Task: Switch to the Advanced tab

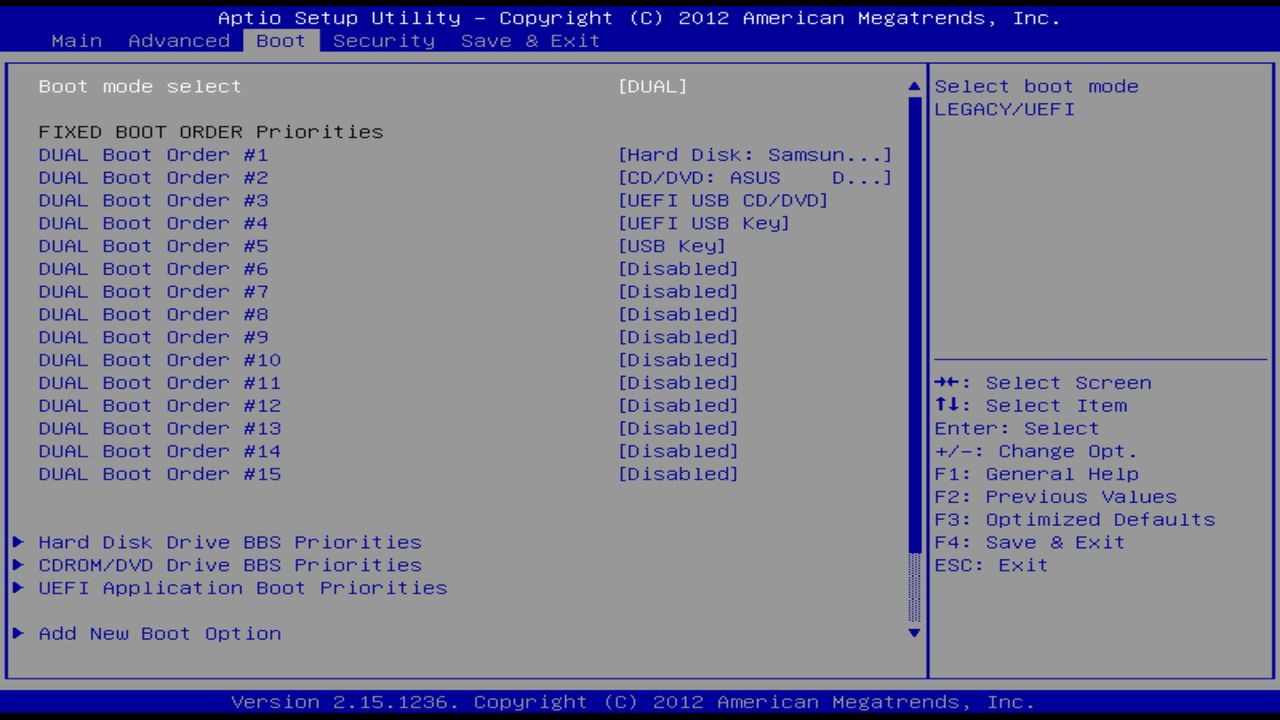Action: (x=179, y=40)
